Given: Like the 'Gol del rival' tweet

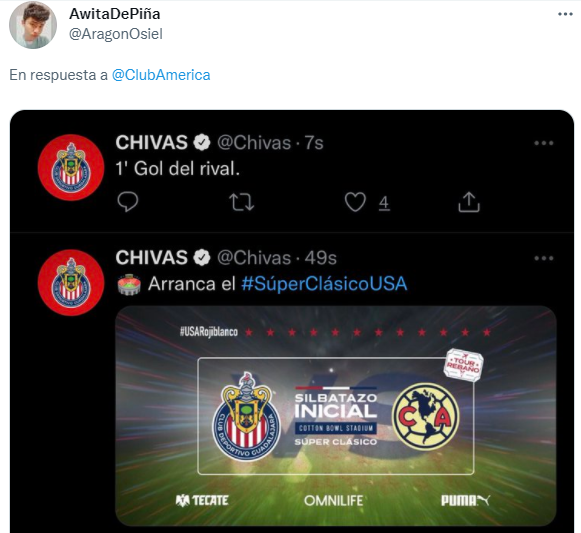Looking at the screenshot, I should 355,202.
